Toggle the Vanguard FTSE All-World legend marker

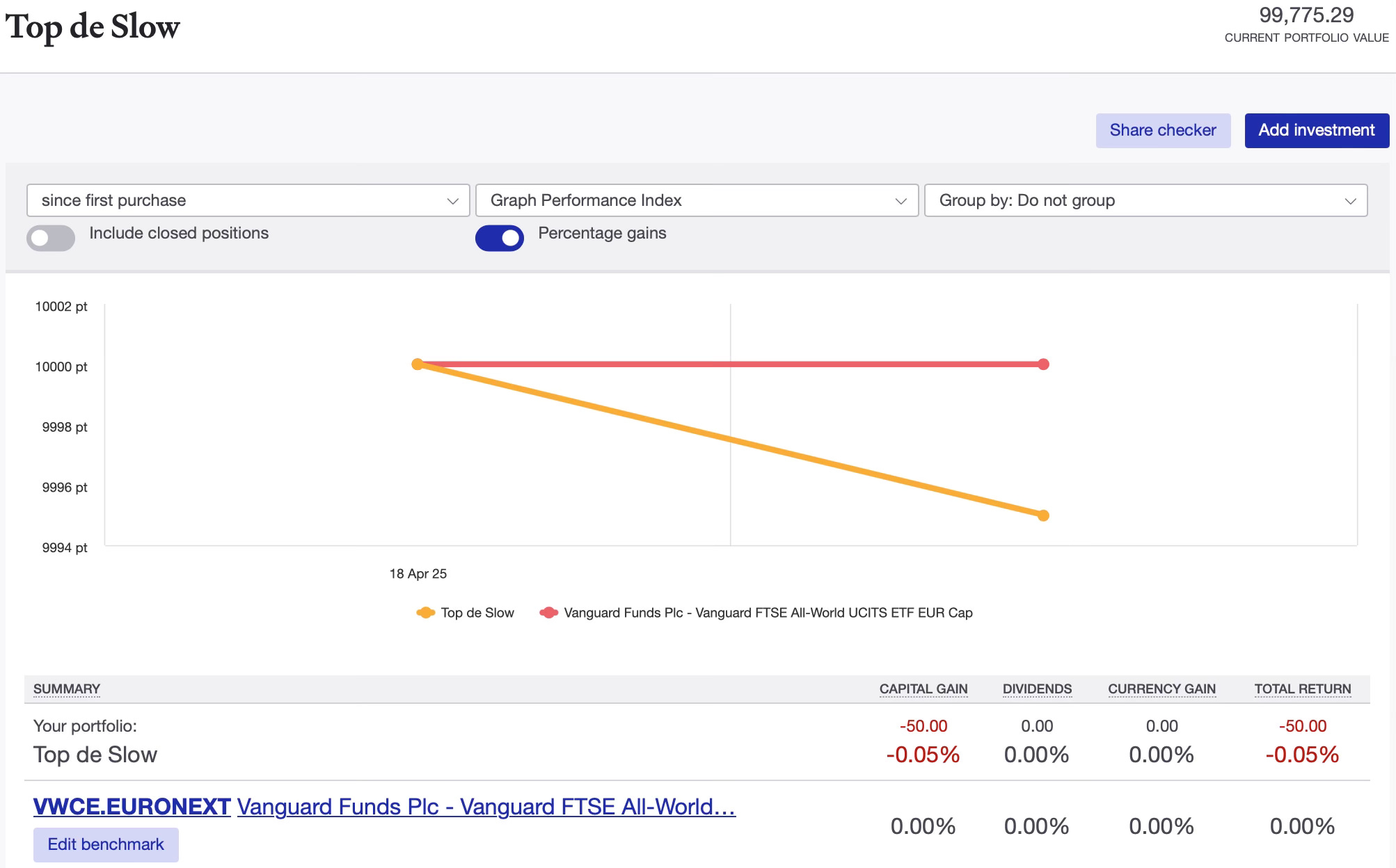[x=549, y=613]
